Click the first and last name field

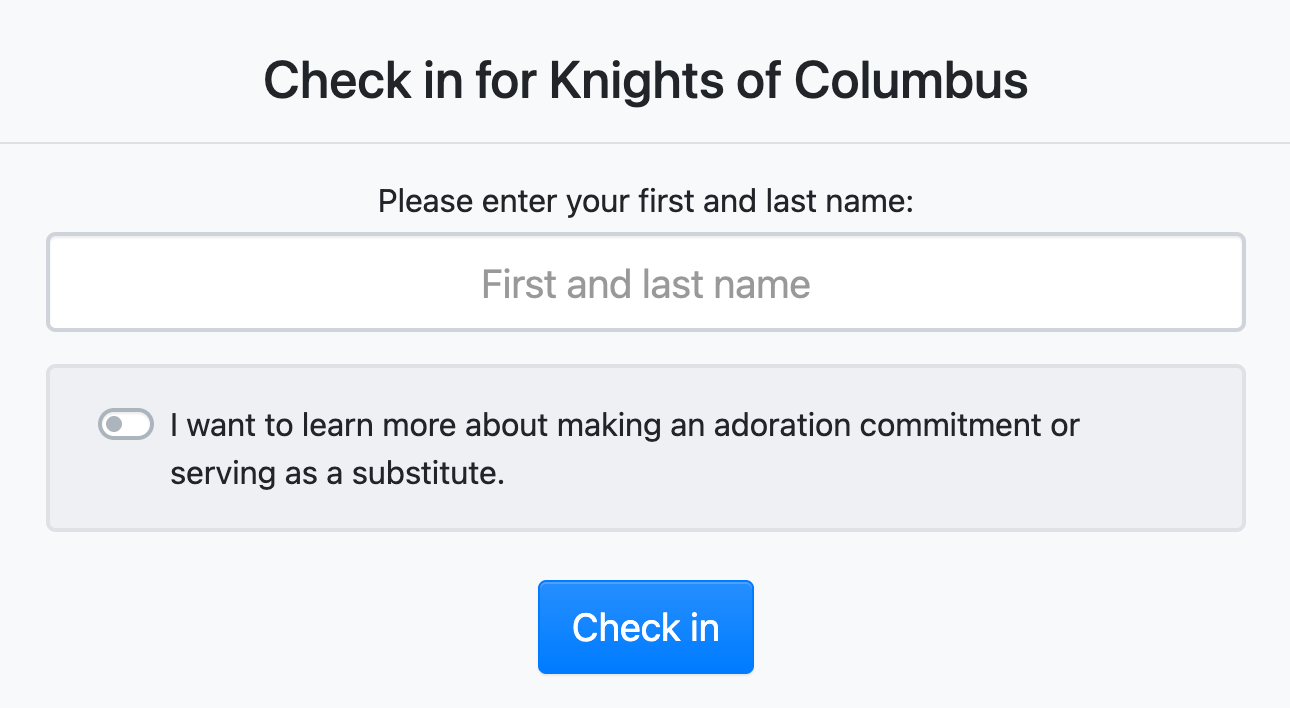coord(645,283)
